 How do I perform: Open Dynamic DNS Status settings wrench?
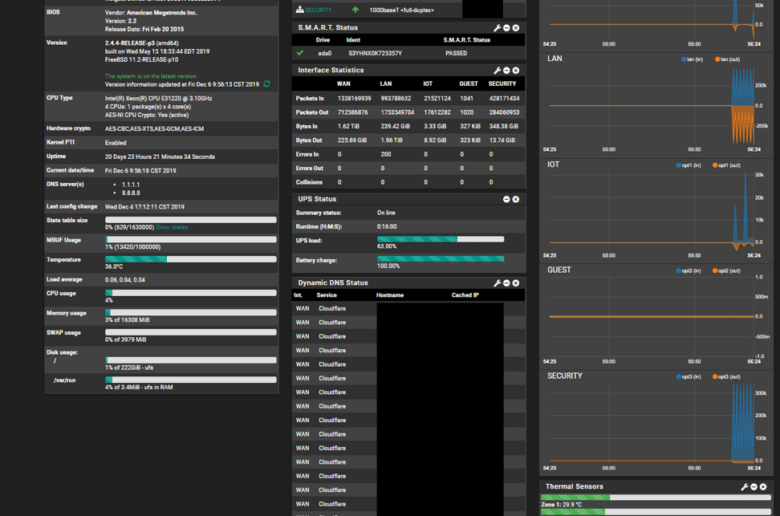[497, 283]
